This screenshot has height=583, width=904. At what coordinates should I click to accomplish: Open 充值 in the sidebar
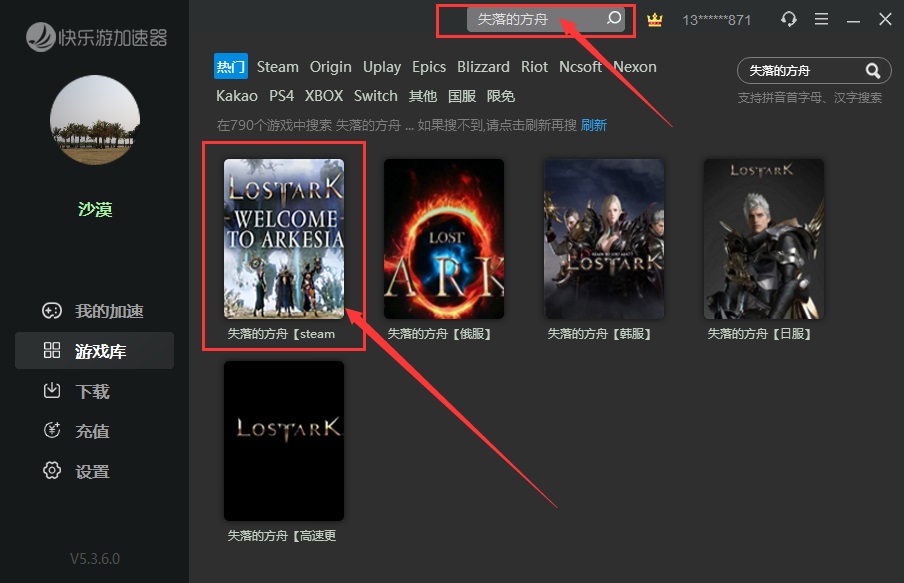click(x=95, y=430)
